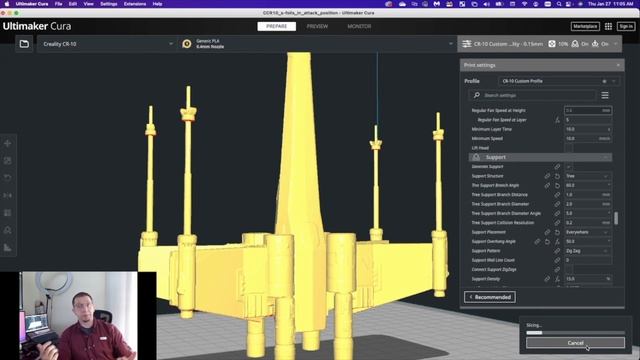Click fx icon for Support Density
The height and width of the screenshot is (360, 640).
tap(557, 279)
